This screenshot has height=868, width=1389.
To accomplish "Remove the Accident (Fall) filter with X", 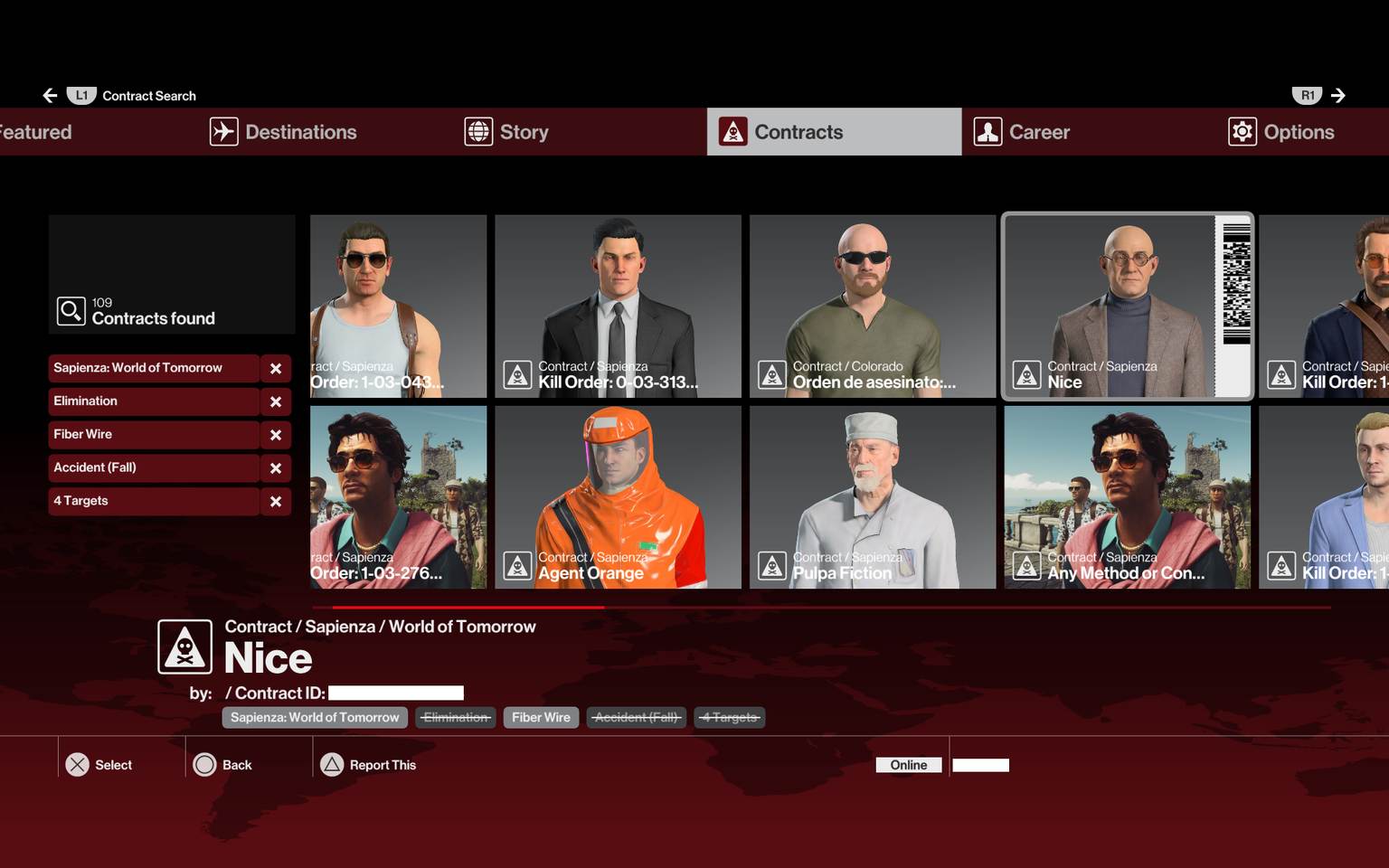I will point(276,468).
